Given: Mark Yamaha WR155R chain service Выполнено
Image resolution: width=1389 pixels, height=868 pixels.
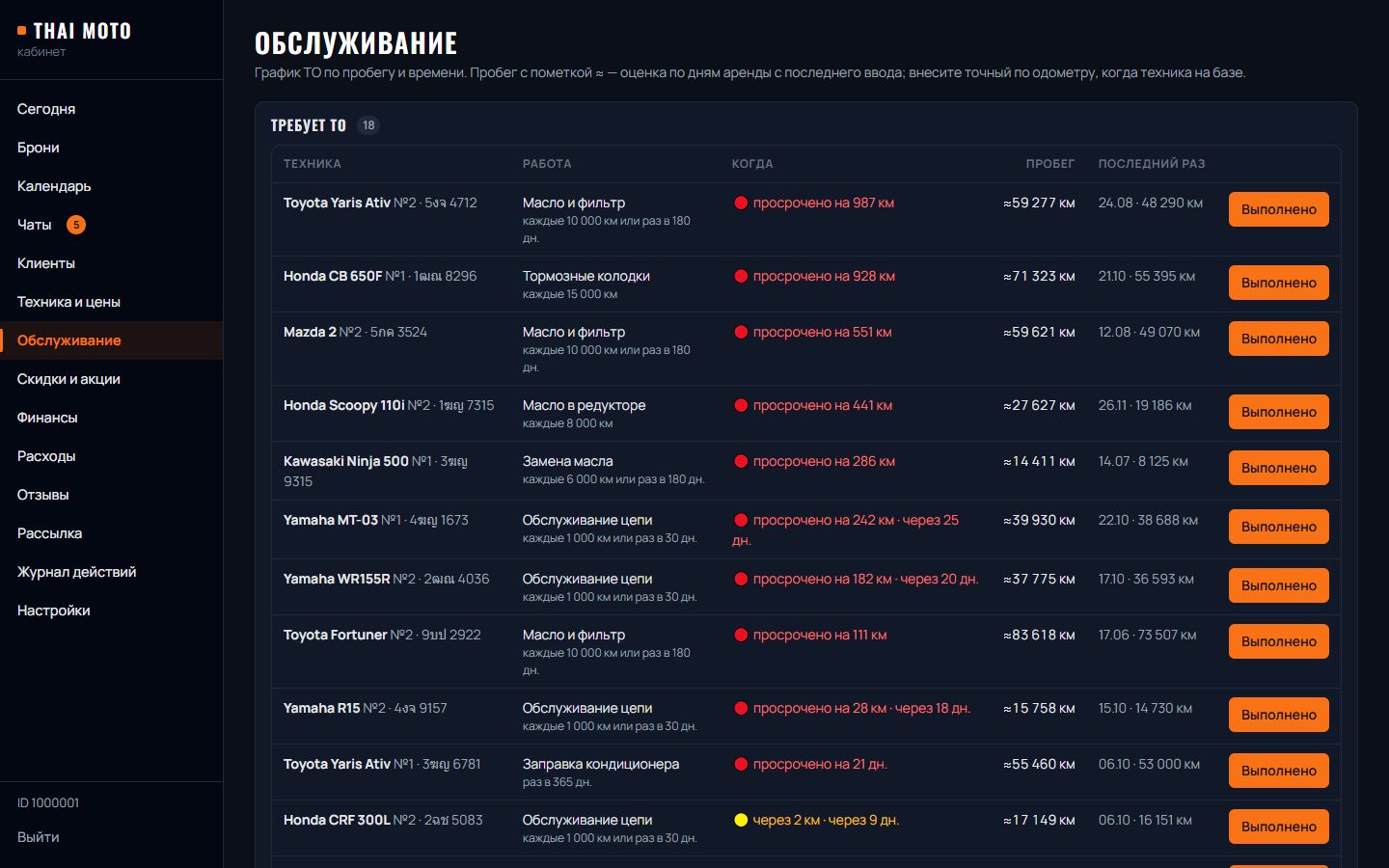Looking at the screenshot, I should click(x=1278, y=585).
